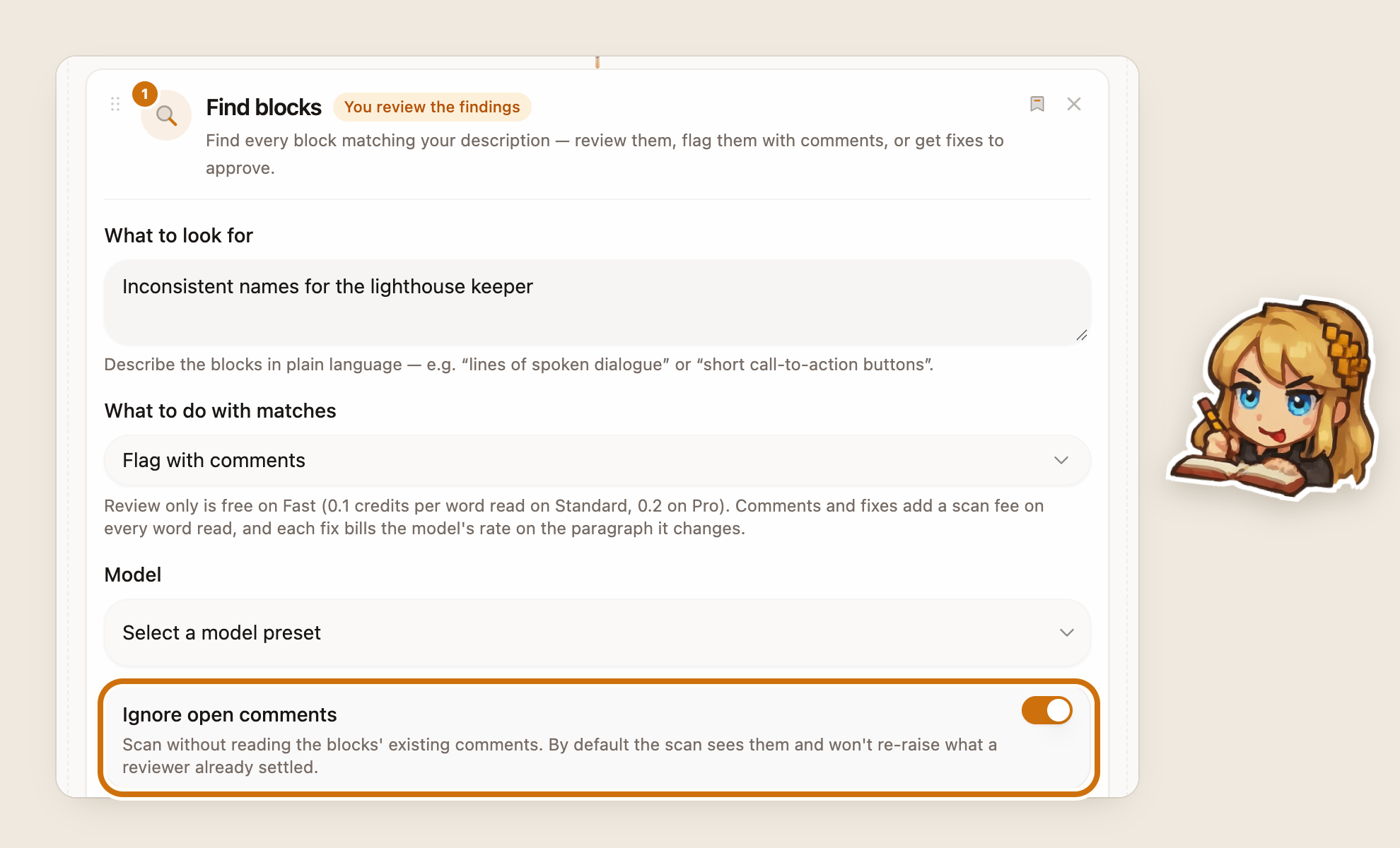The height and width of the screenshot is (848, 1400).
Task: Click the 'Review only is free on Fast' help text
Action: tap(574, 517)
